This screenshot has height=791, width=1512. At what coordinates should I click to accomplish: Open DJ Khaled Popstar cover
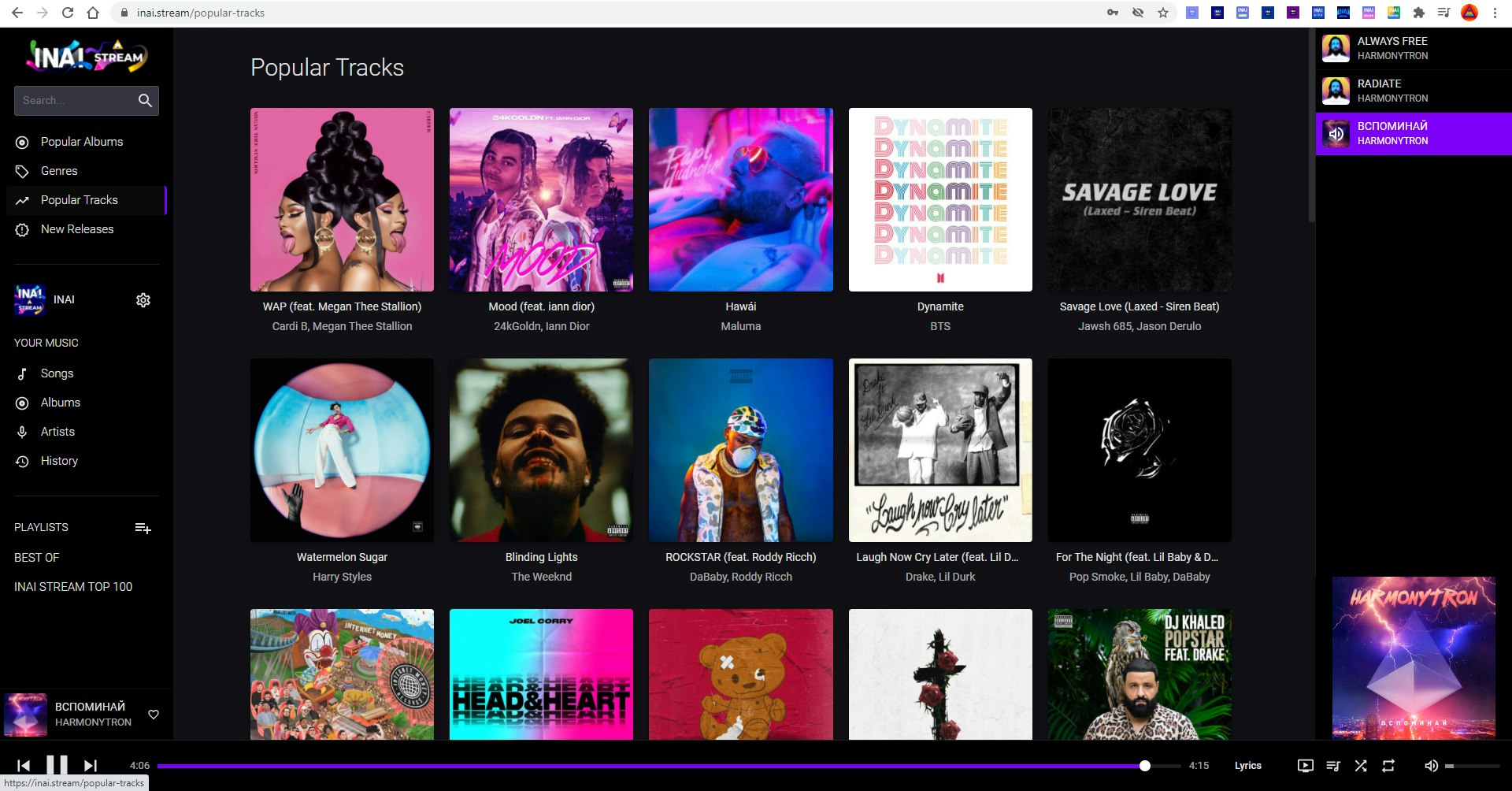[x=1140, y=674]
